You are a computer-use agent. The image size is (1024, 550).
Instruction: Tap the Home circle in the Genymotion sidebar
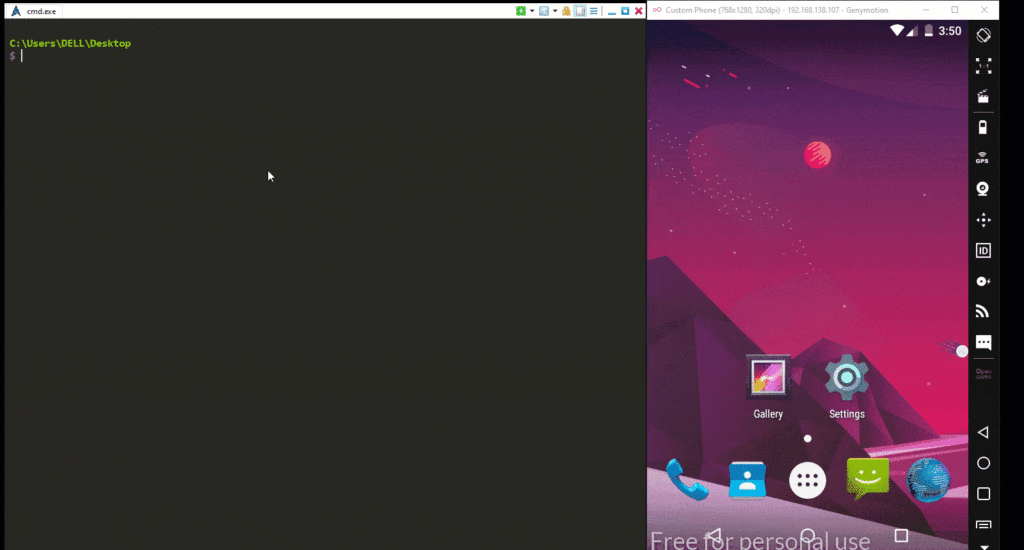(x=984, y=463)
